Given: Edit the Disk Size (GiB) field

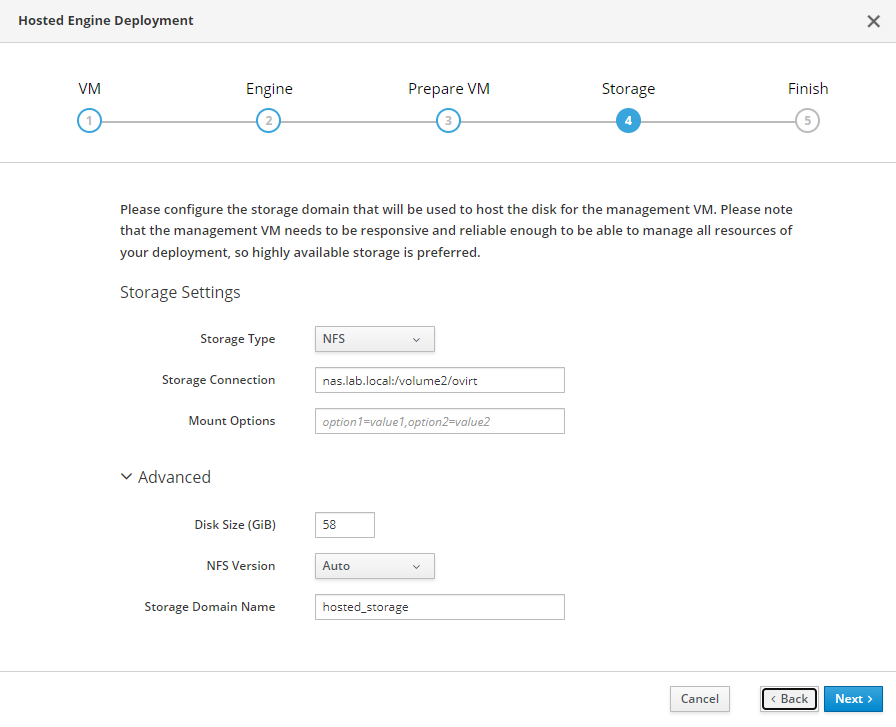Looking at the screenshot, I should [x=344, y=525].
